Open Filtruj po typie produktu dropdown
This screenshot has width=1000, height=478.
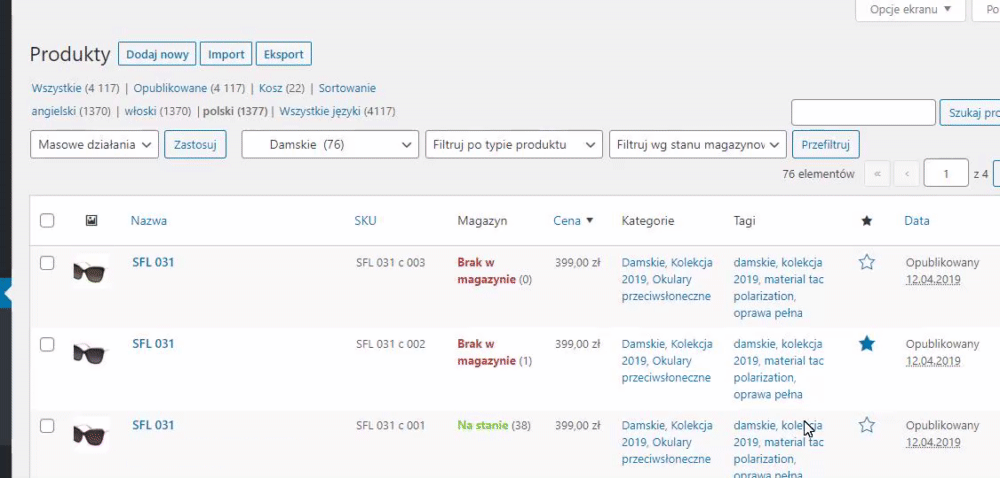coord(514,145)
